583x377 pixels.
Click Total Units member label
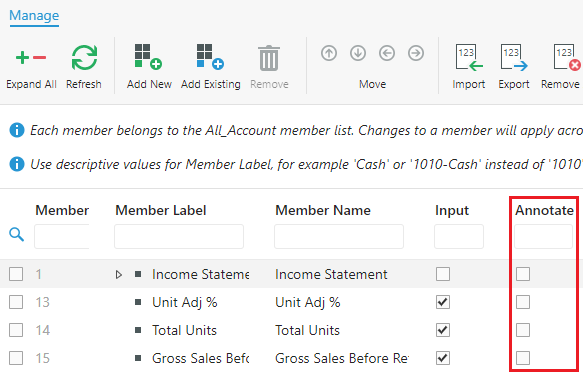click(184, 330)
